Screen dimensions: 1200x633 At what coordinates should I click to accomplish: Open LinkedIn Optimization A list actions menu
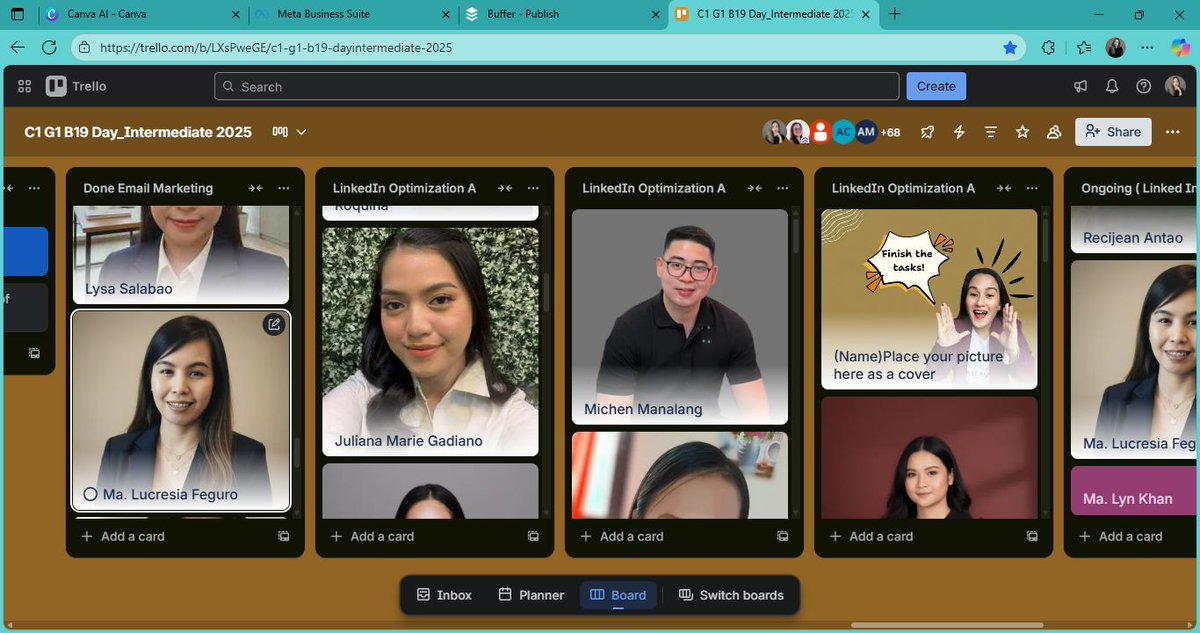pos(533,188)
